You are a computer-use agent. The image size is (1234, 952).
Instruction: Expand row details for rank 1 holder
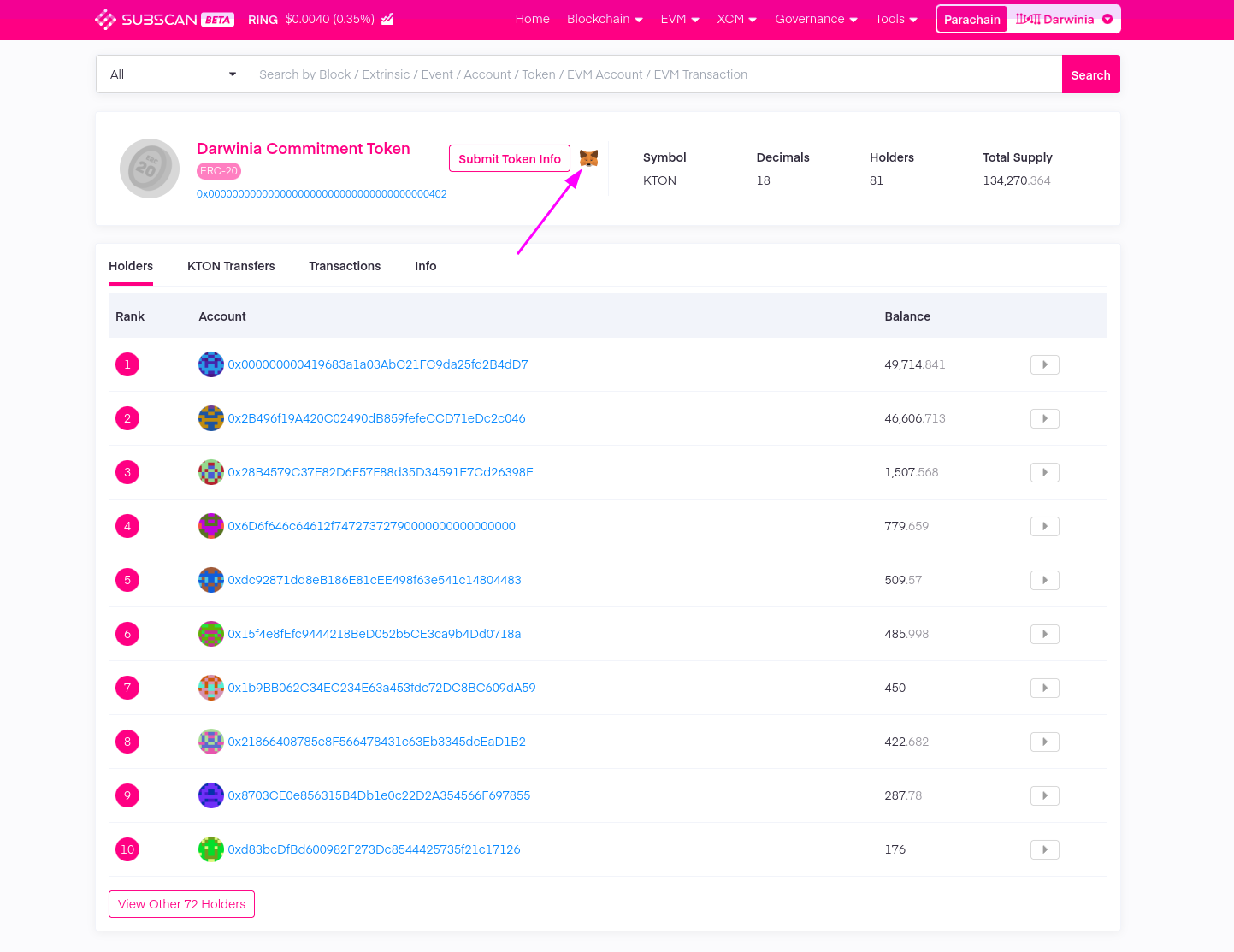1044,364
